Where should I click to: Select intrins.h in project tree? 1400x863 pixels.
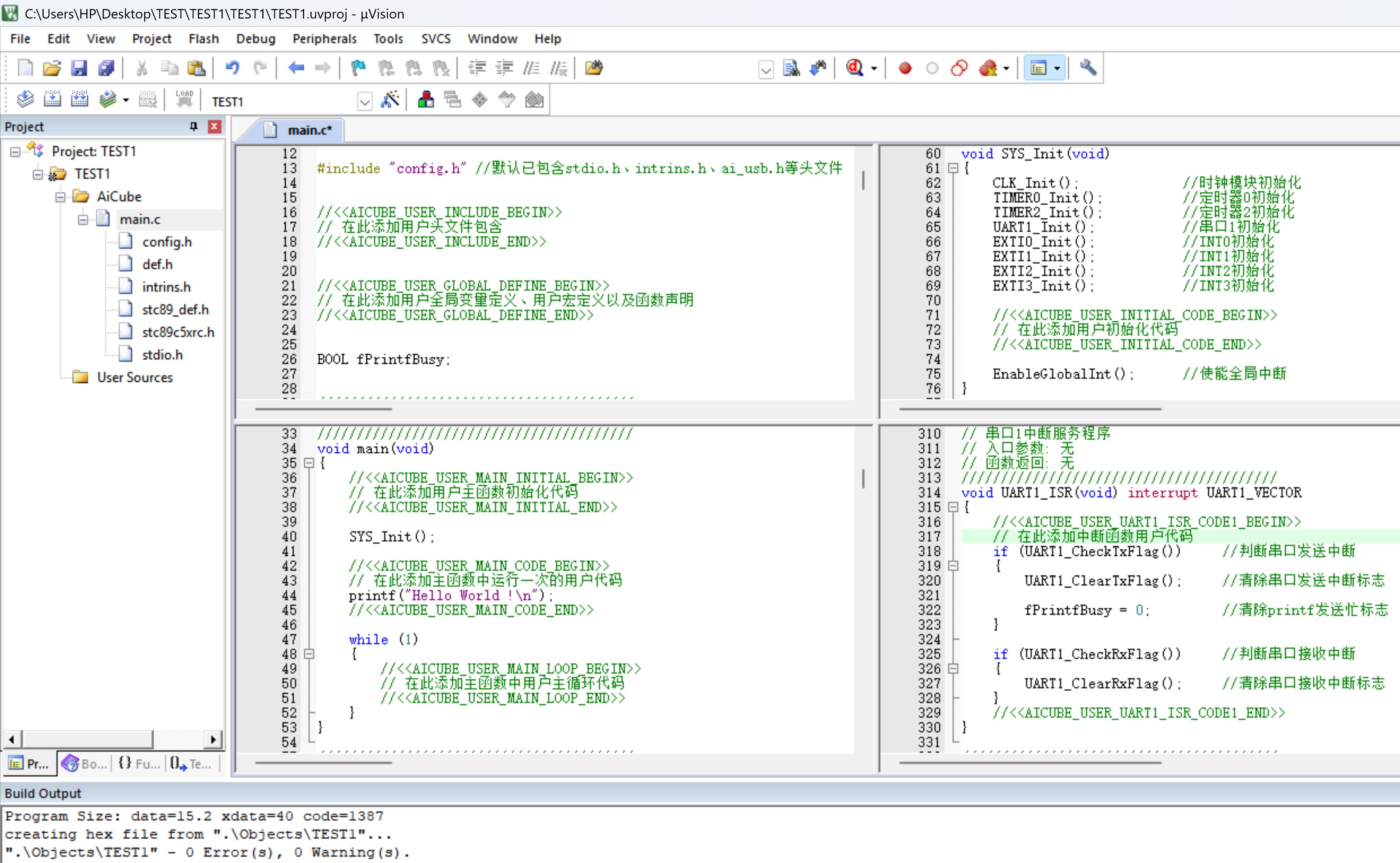166,287
